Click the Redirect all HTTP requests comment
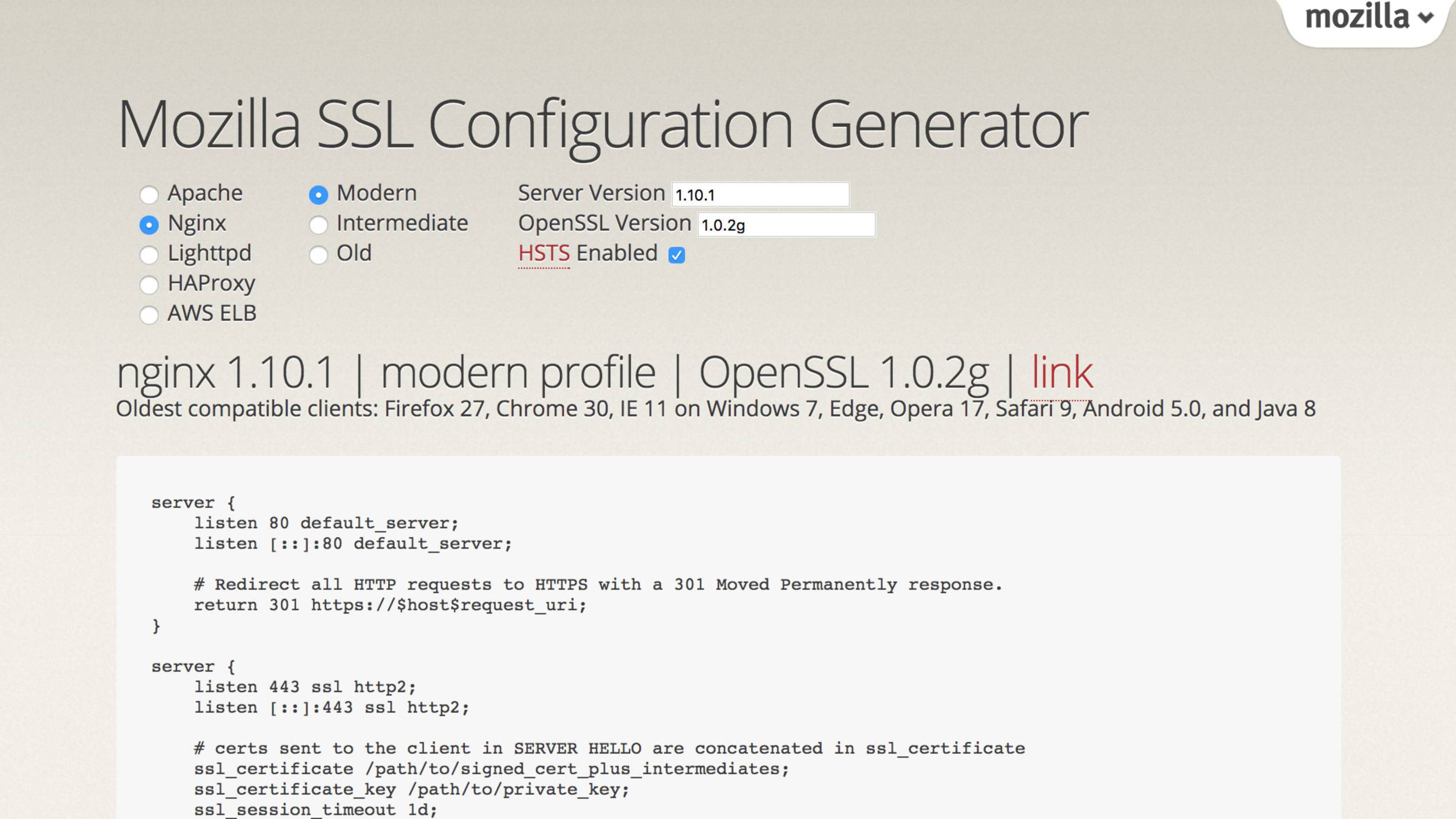 click(598, 584)
